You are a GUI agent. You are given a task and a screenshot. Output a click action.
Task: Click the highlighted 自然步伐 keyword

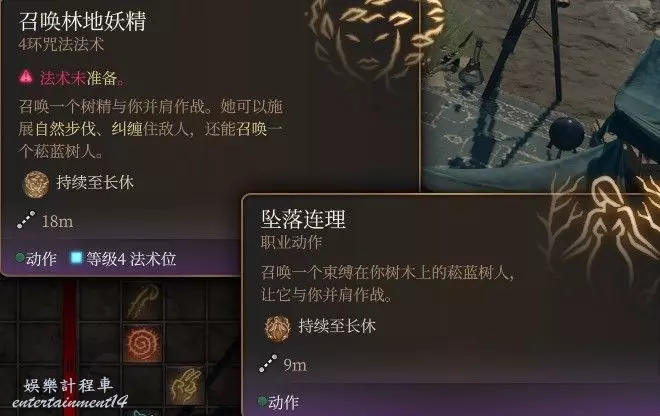point(65,129)
